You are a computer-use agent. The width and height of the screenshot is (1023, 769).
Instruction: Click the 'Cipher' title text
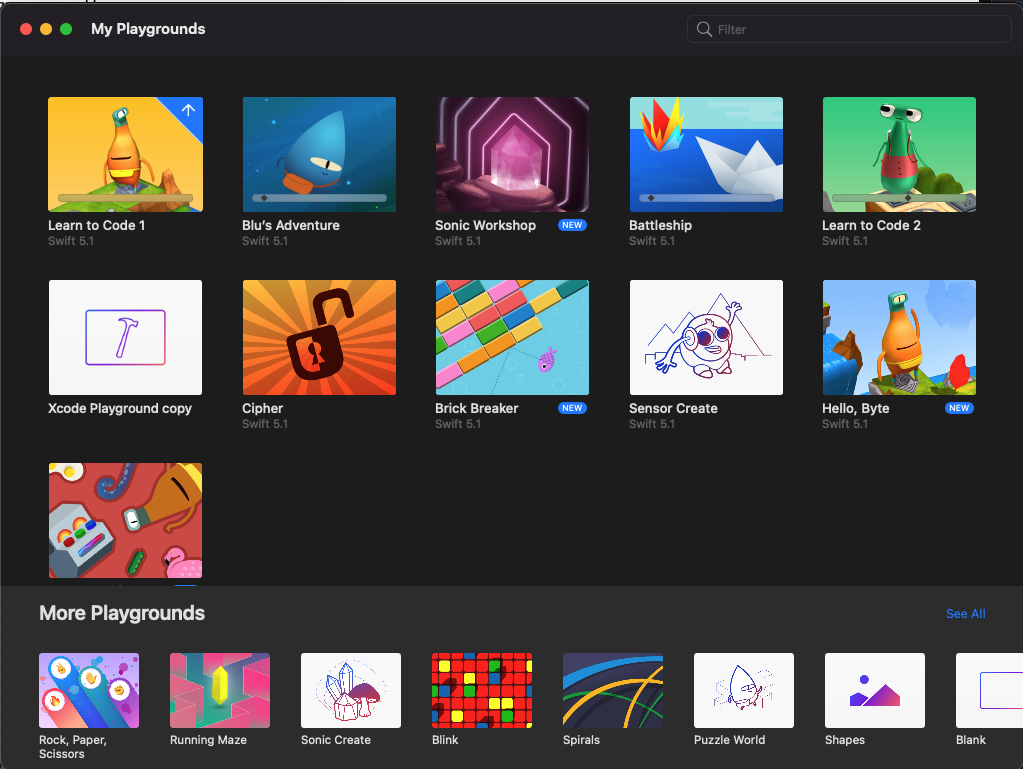[x=262, y=408]
